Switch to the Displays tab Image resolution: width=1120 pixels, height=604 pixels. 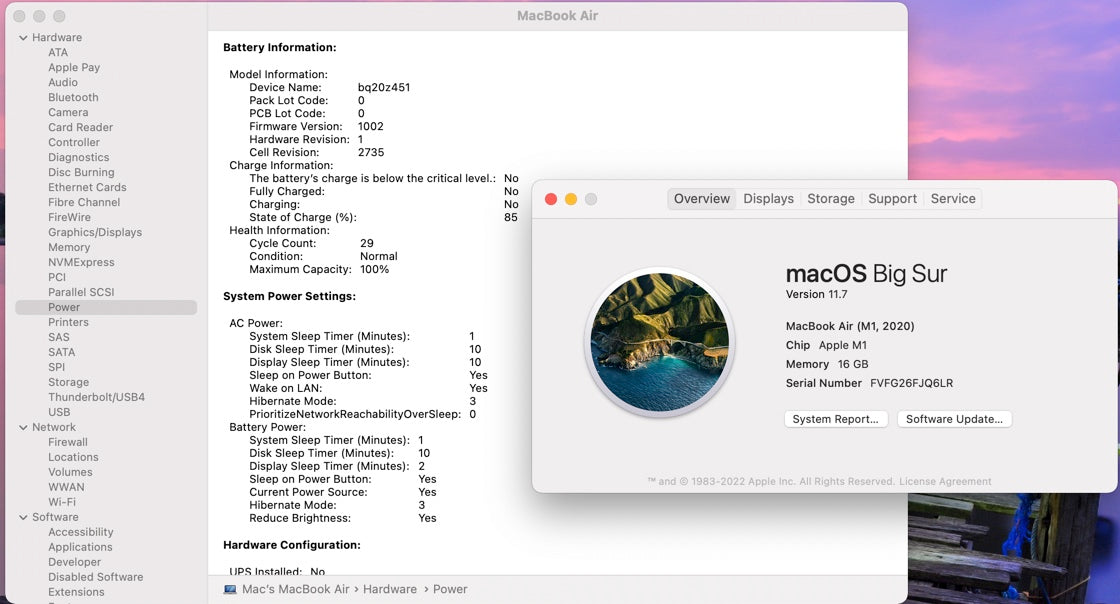768,198
